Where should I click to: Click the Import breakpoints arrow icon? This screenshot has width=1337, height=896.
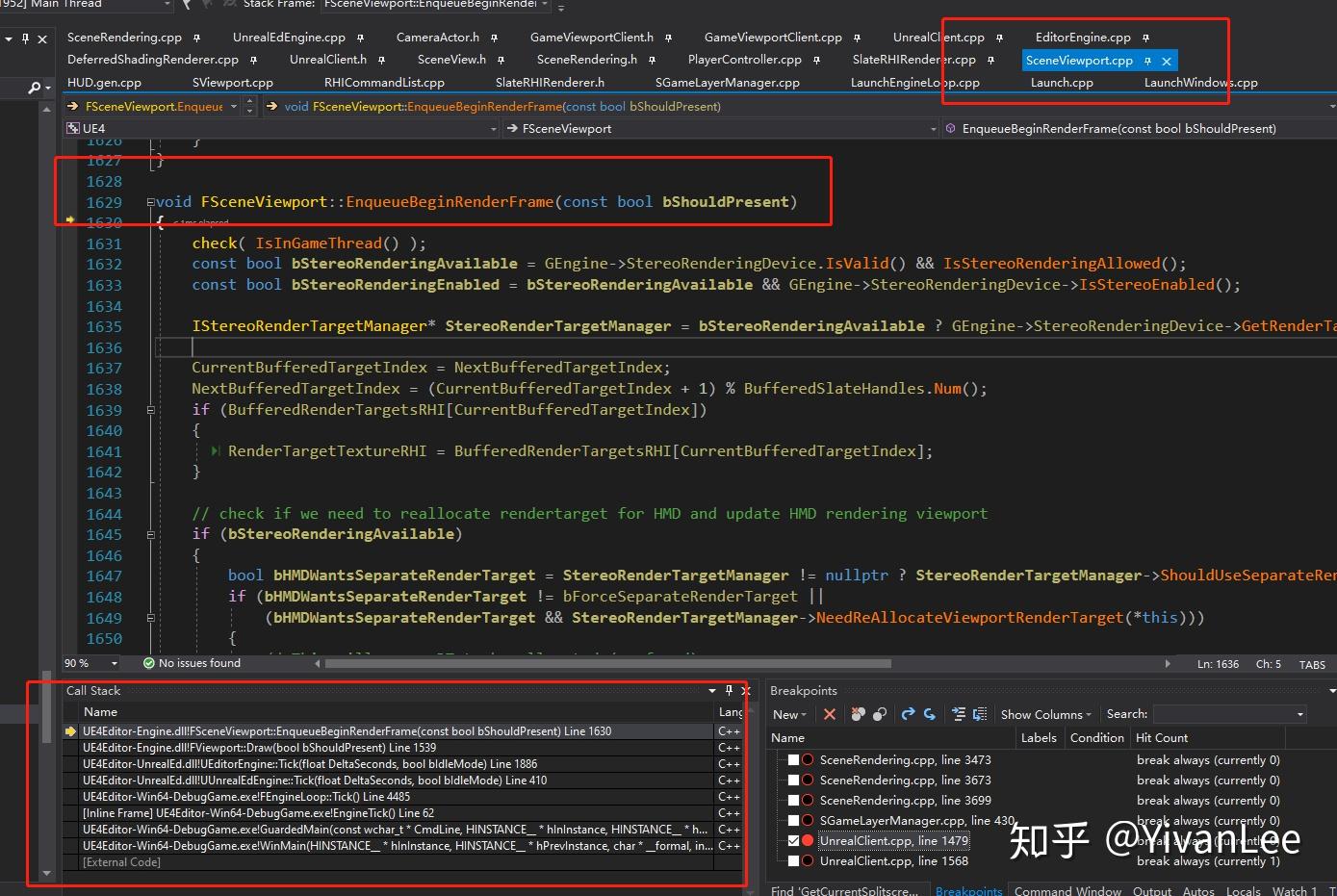coord(930,714)
